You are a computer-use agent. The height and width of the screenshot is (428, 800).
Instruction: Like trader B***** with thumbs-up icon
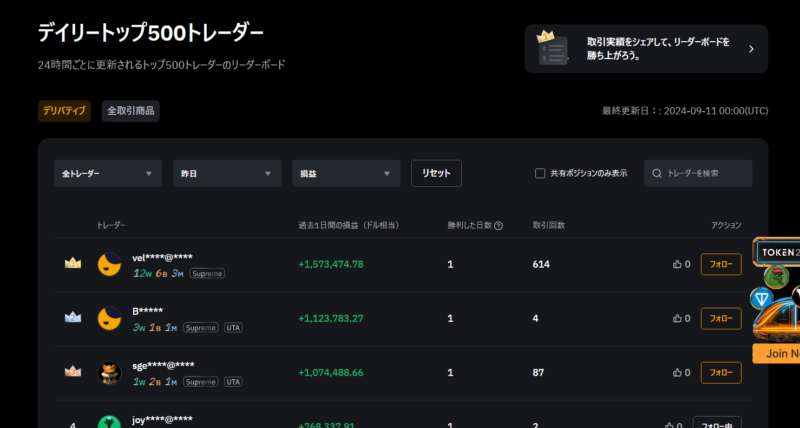677,318
